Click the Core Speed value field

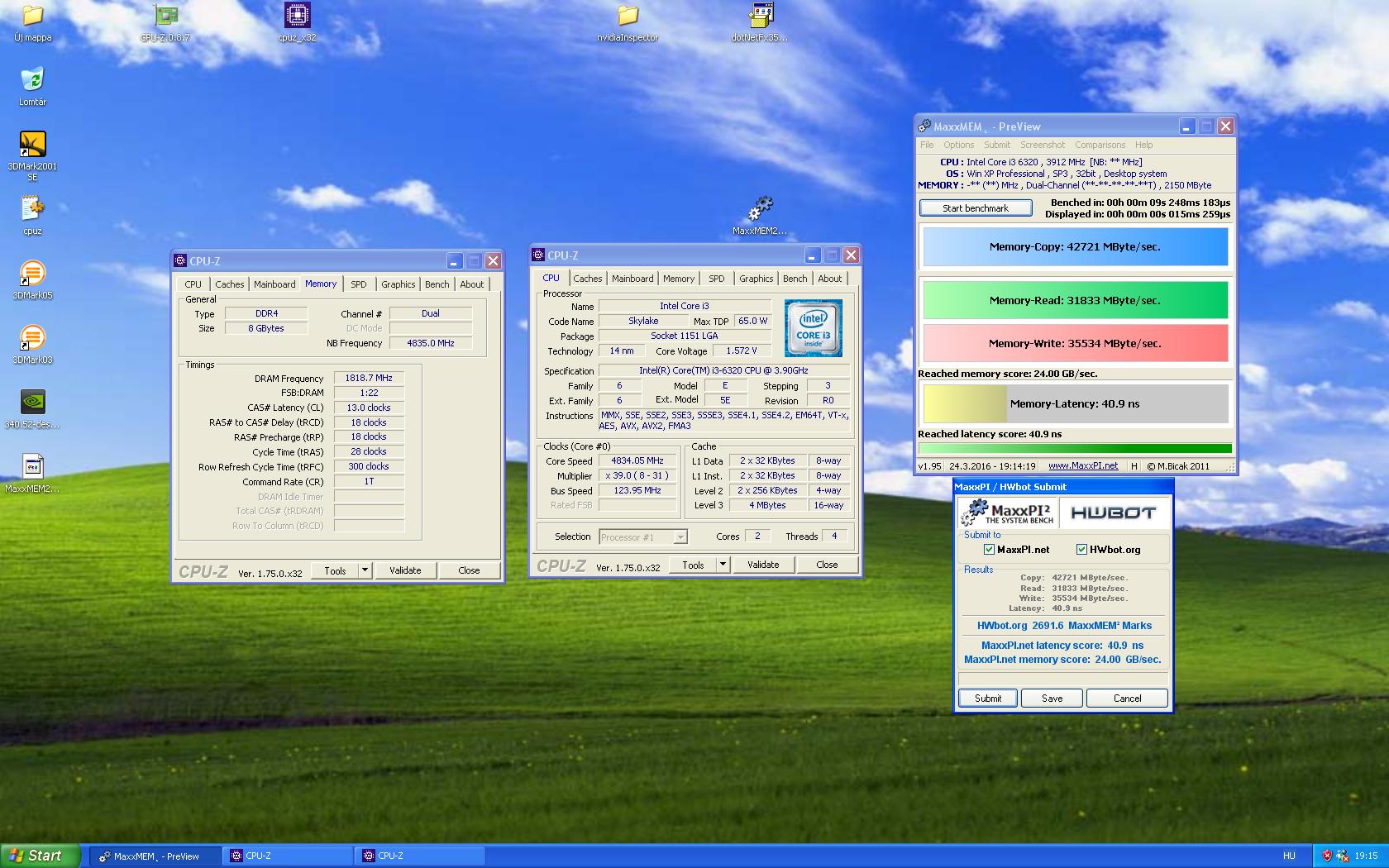click(x=637, y=460)
